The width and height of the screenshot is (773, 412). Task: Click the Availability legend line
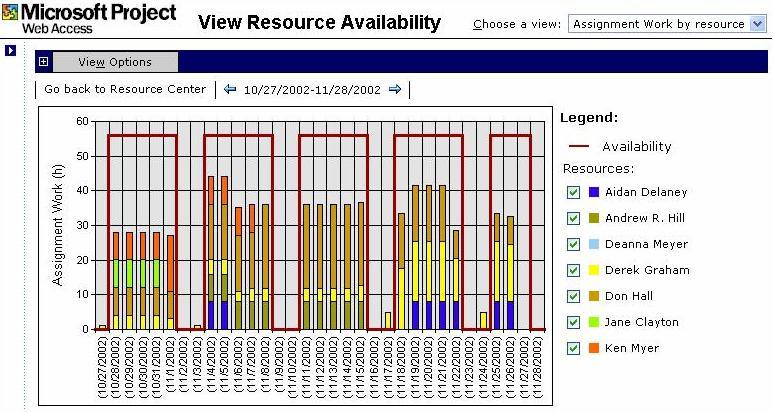tap(579, 146)
